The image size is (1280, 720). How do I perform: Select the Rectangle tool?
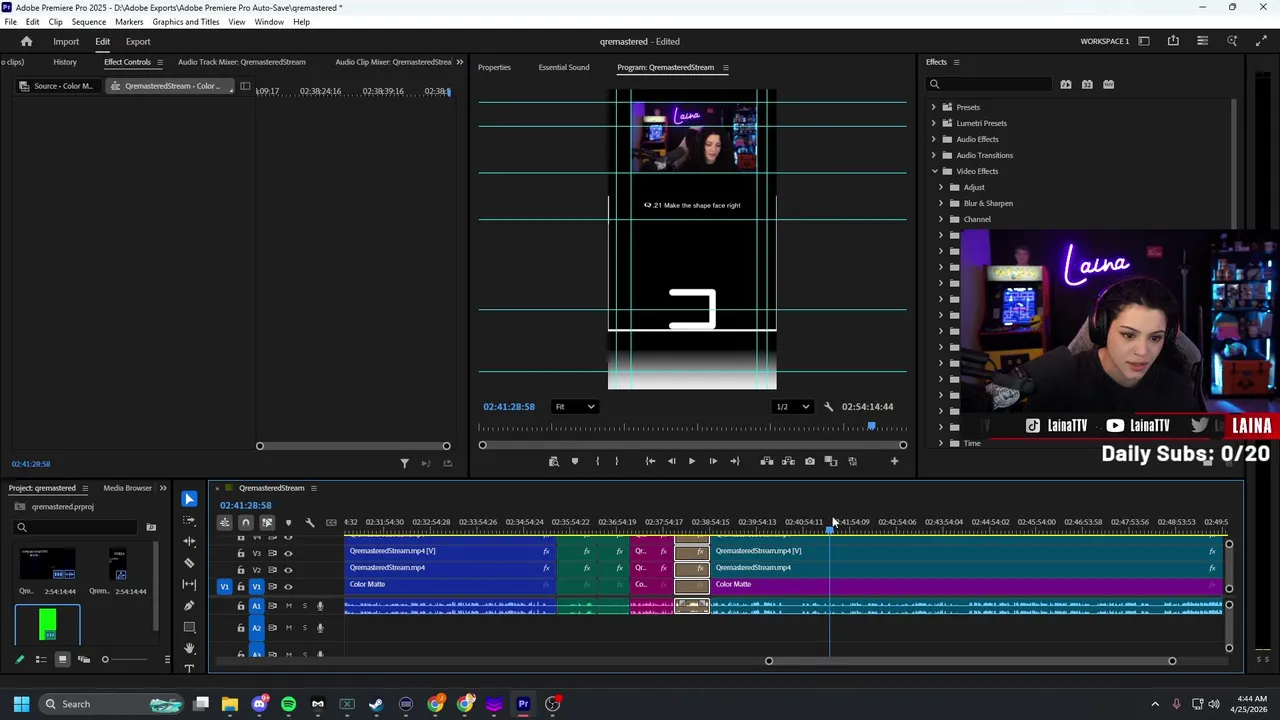tap(189, 627)
